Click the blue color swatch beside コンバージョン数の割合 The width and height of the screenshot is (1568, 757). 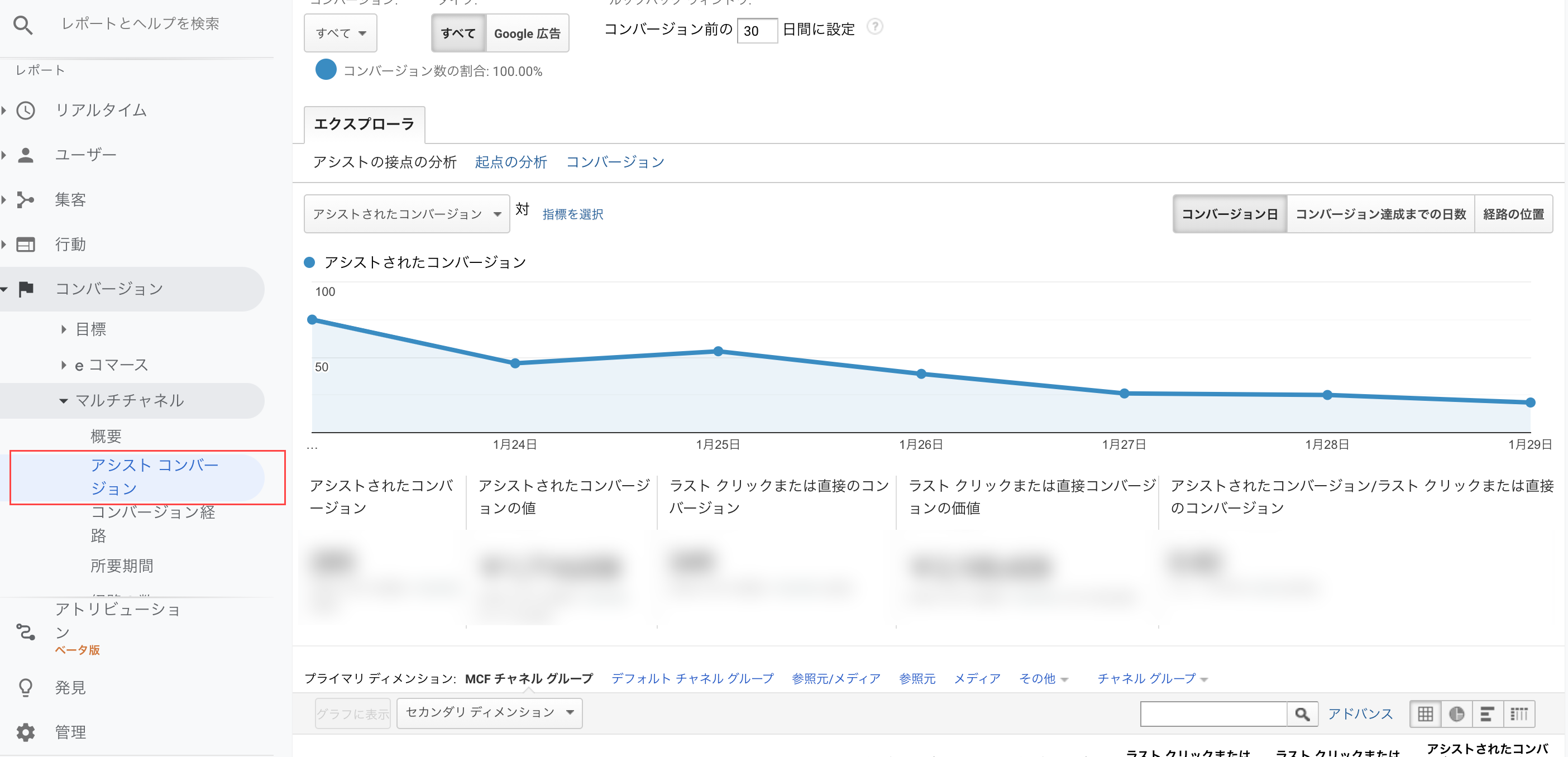click(326, 70)
